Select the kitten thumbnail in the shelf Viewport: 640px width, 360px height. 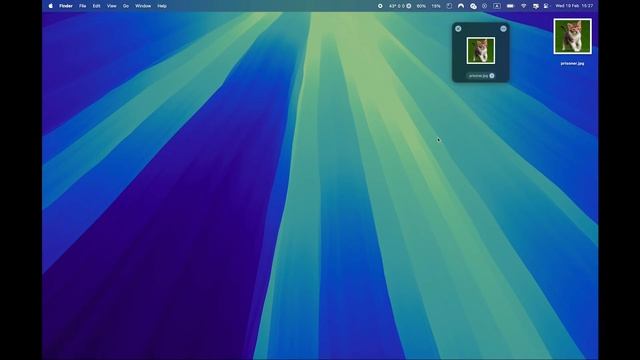click(481, 51)
